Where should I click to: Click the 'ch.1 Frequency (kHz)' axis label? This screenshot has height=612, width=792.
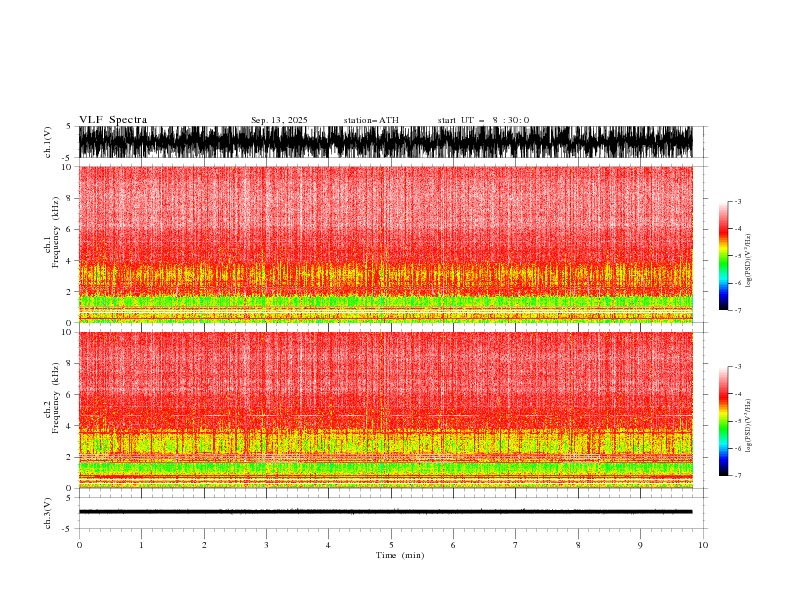pos(52,232)
